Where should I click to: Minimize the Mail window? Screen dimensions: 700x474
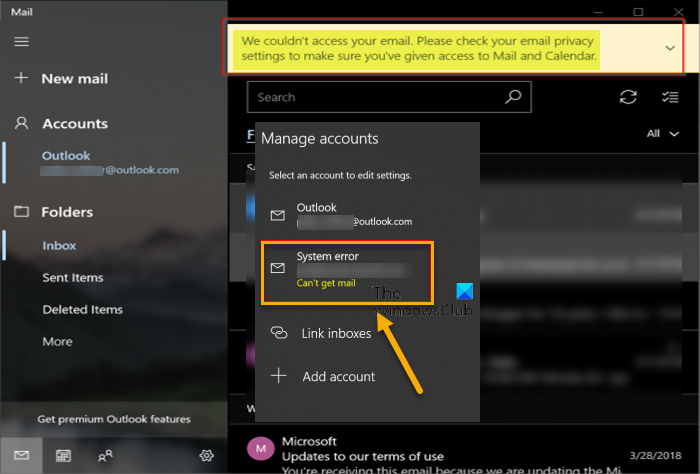[598, 12]
